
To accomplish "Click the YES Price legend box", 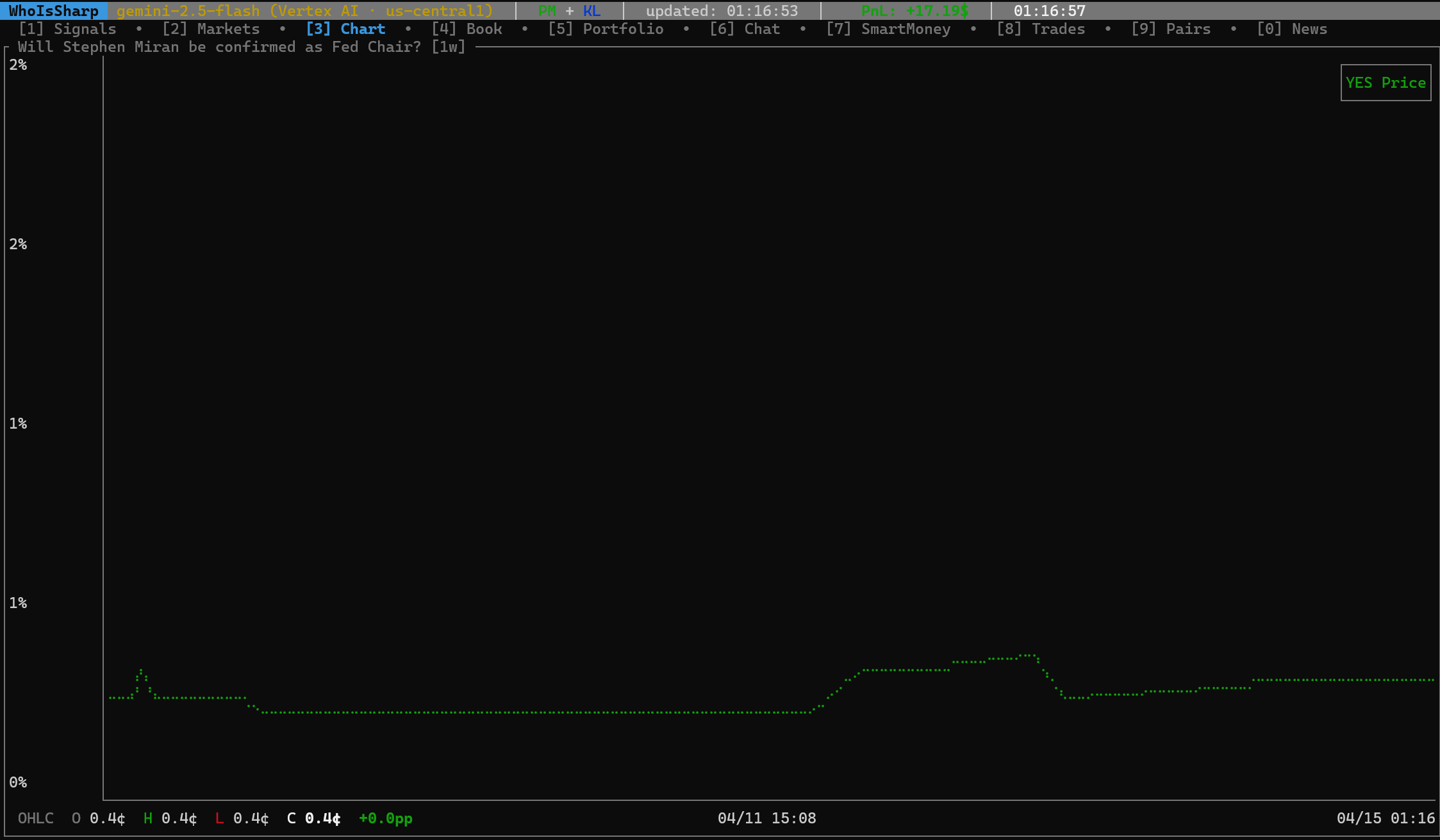I will pyautogui.click(x=1386, y=83).
